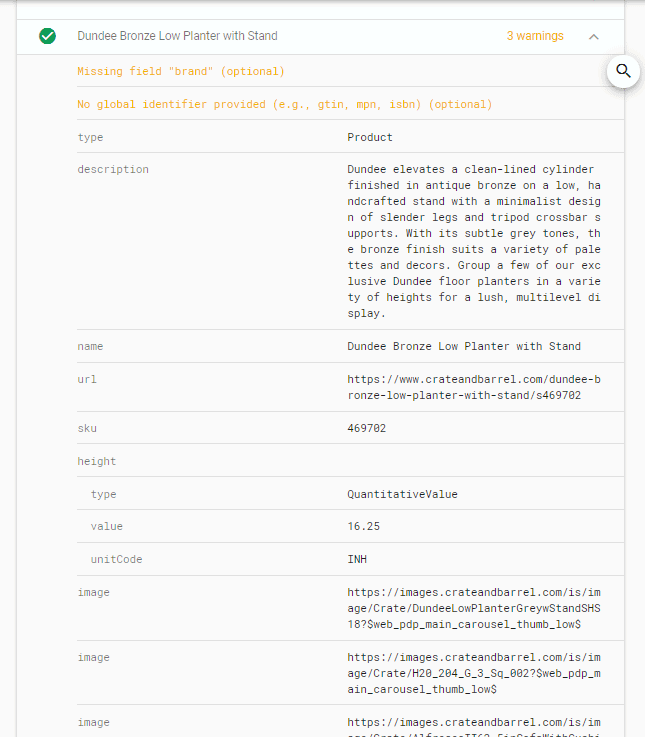Collapse the Dundee Bronze Low Planter section
Image resolution: width=645 pixels, height=737 pixels.
click(594, 37)
